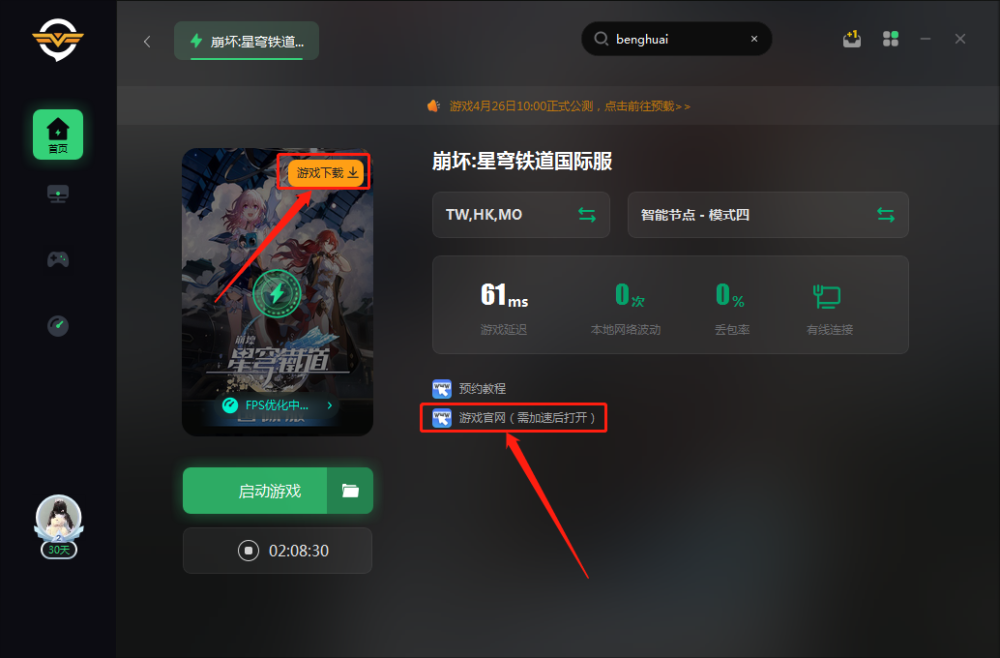The image size is (1000, 658).
Task: Open the four-square grid icon at top right
Action: (x=891, y=39)
